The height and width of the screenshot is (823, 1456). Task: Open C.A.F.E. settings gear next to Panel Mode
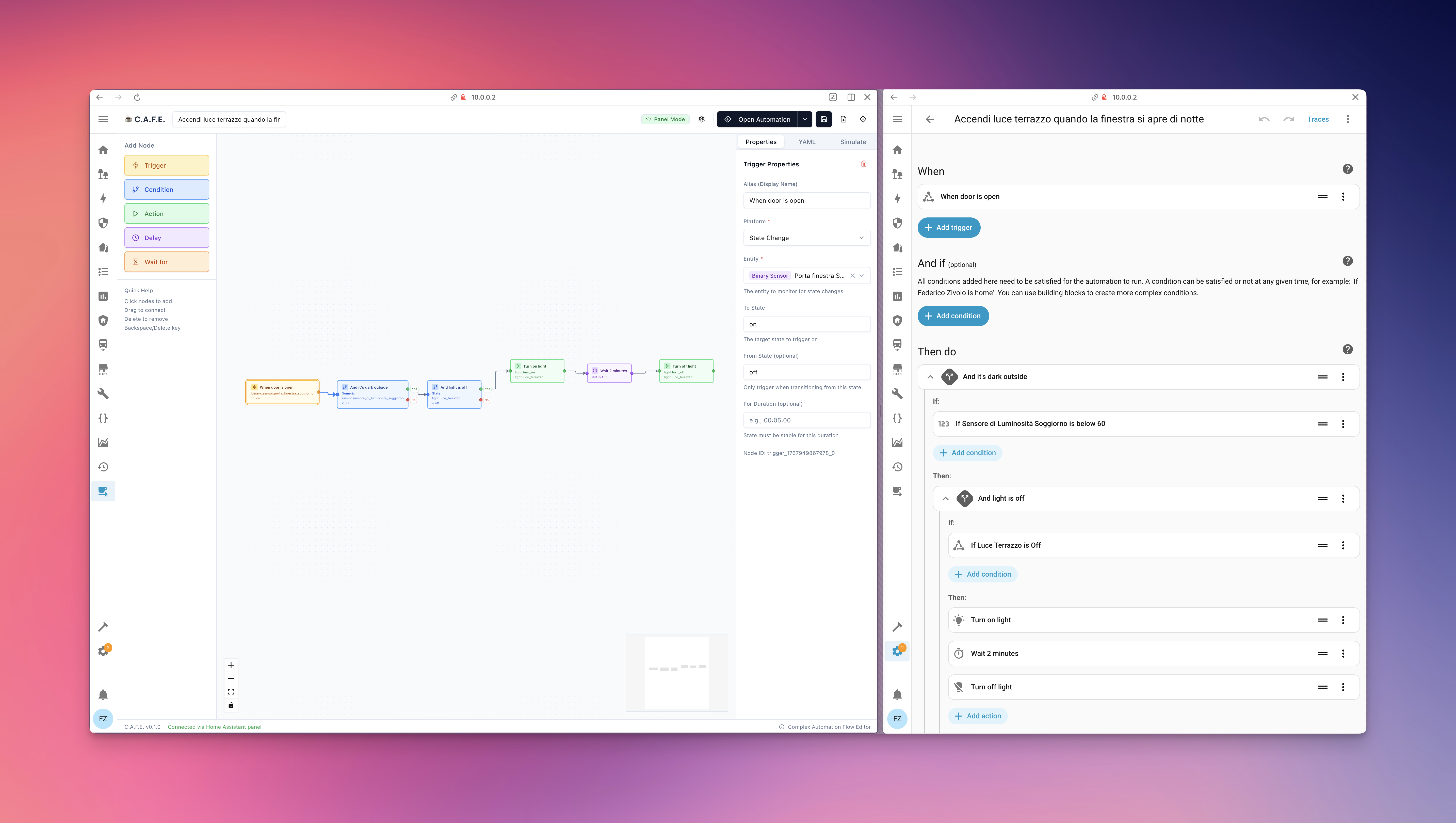point(701,119)
